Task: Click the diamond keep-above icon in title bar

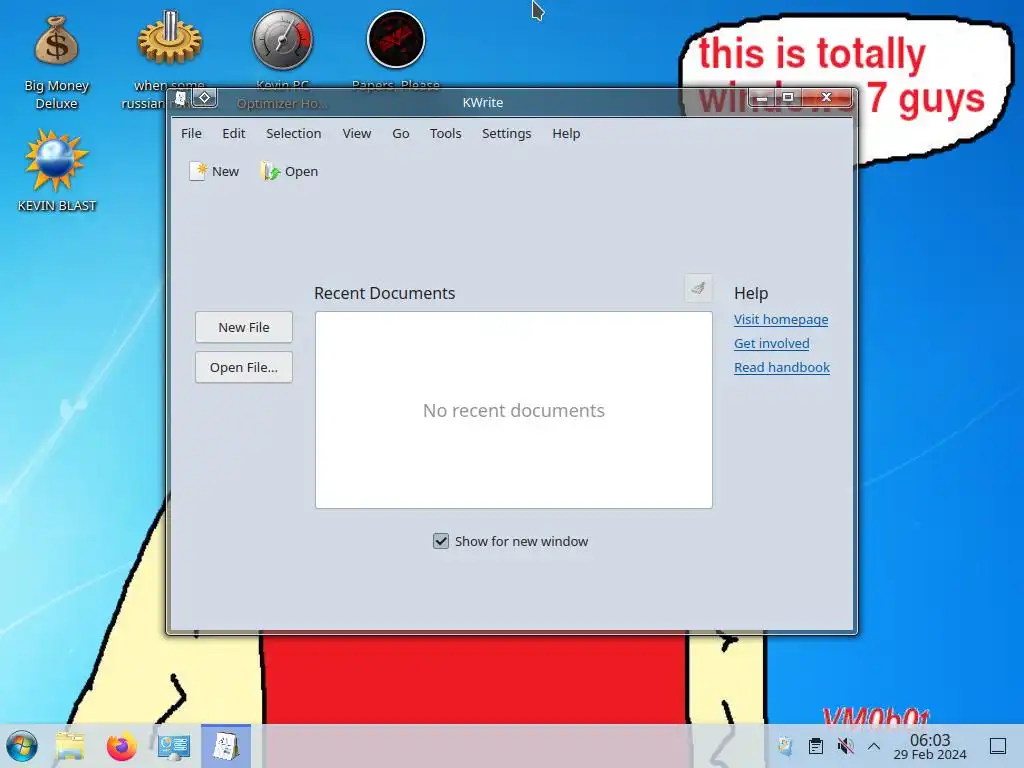Action: (205, 97)
